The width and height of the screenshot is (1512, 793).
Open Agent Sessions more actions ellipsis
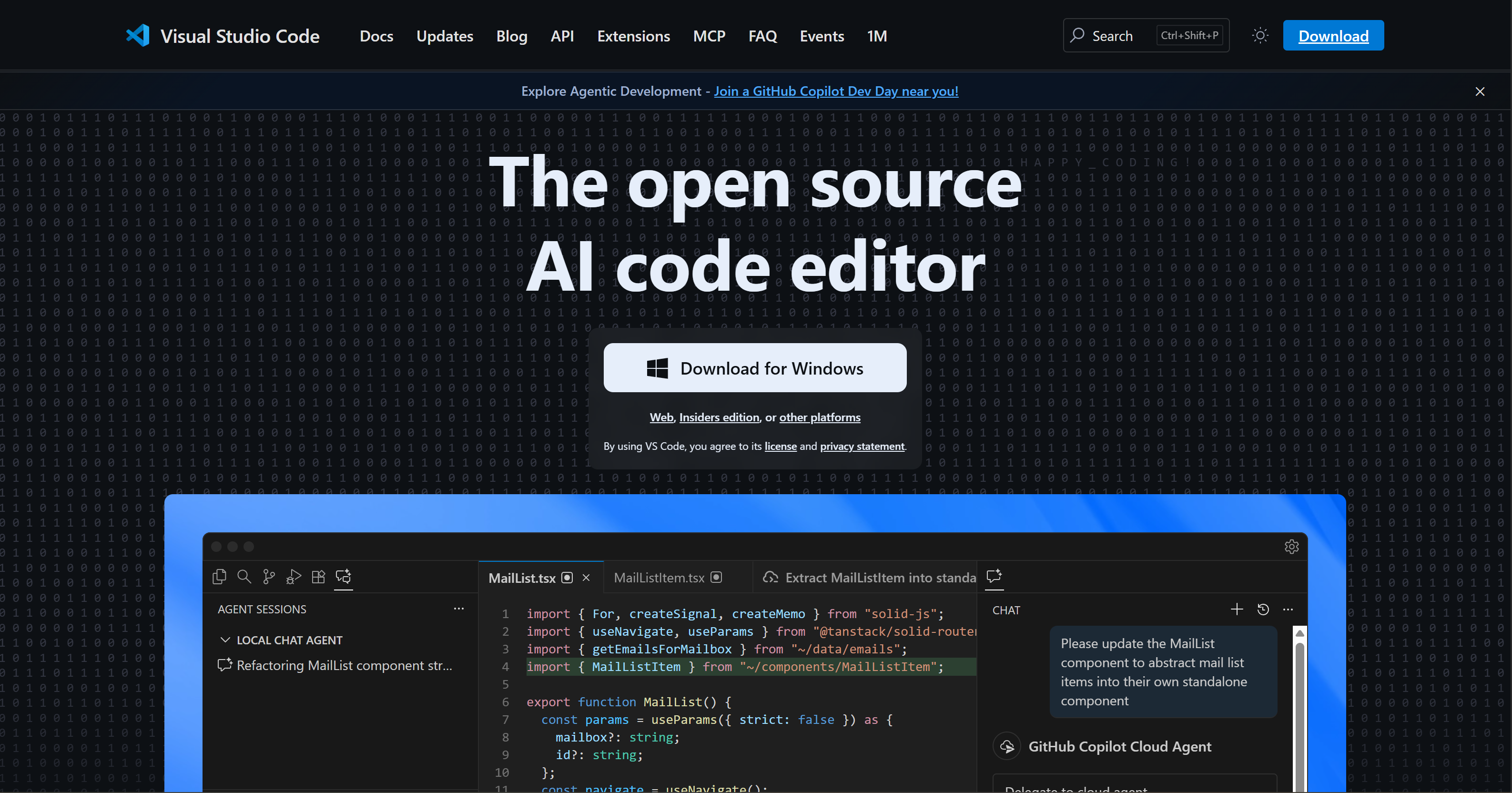(x=458, y=609)
